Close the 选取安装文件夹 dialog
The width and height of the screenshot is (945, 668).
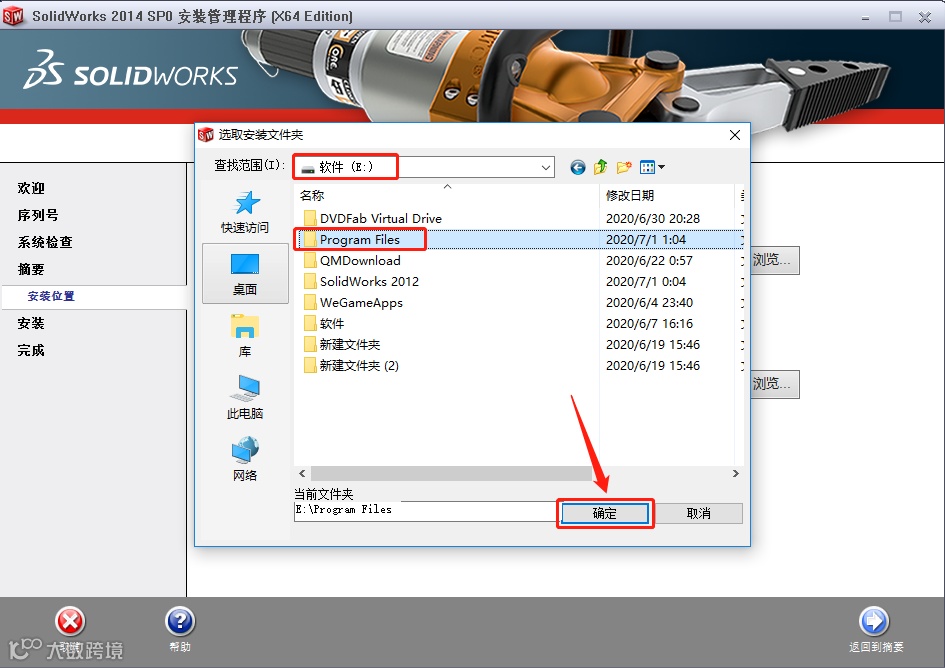(x=735, y=135)
